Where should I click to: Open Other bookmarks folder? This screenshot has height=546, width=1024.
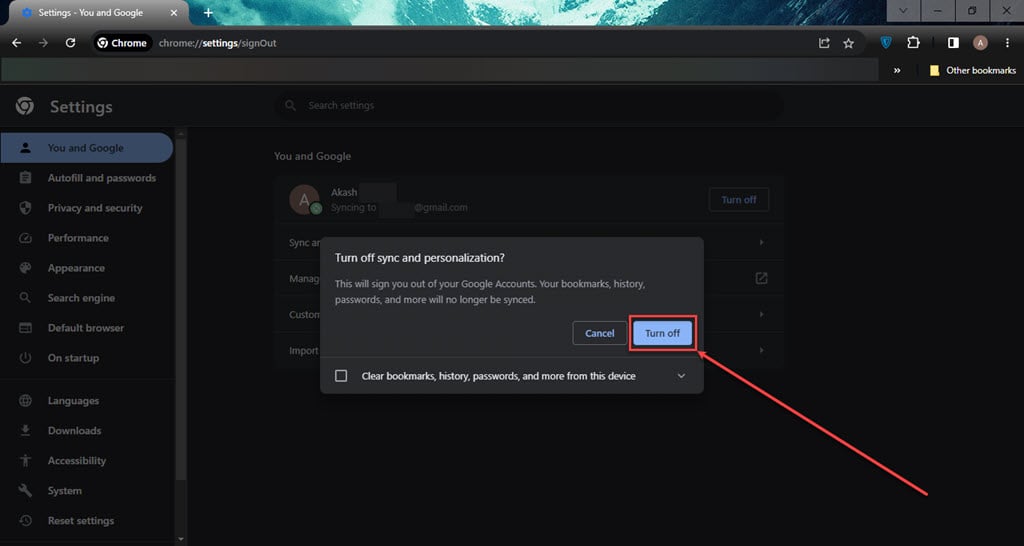click(972, 70)
